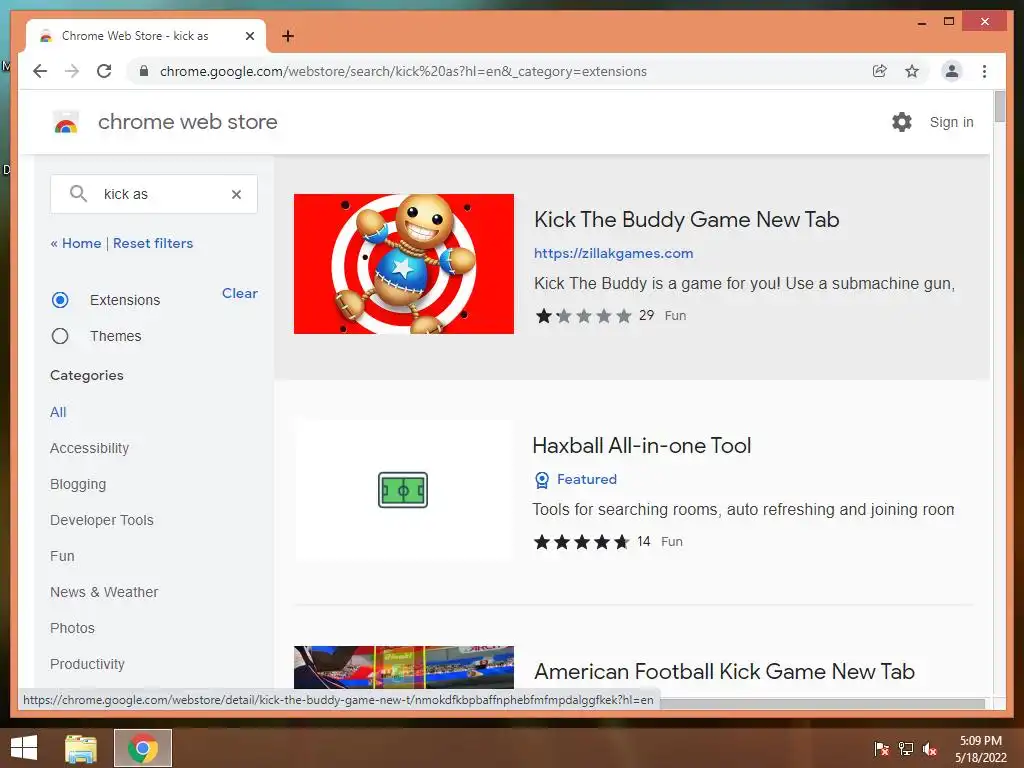This screenshot has height=768, width=1024.
Task: Select the Themes radio button
Action: pyautogui.click(x=60, y=336)
